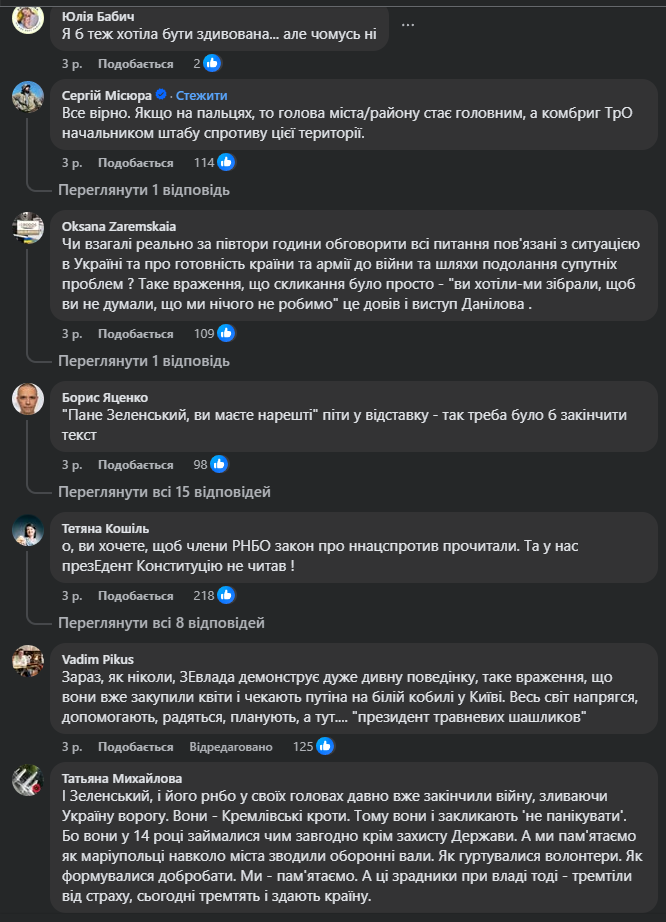Follow Сергій Місюра with Стежити link

[x=201, y=95]
